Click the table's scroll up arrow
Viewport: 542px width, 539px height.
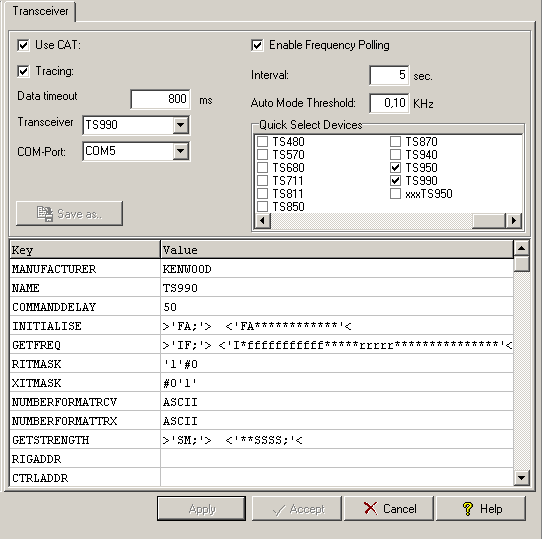(522, 248)
